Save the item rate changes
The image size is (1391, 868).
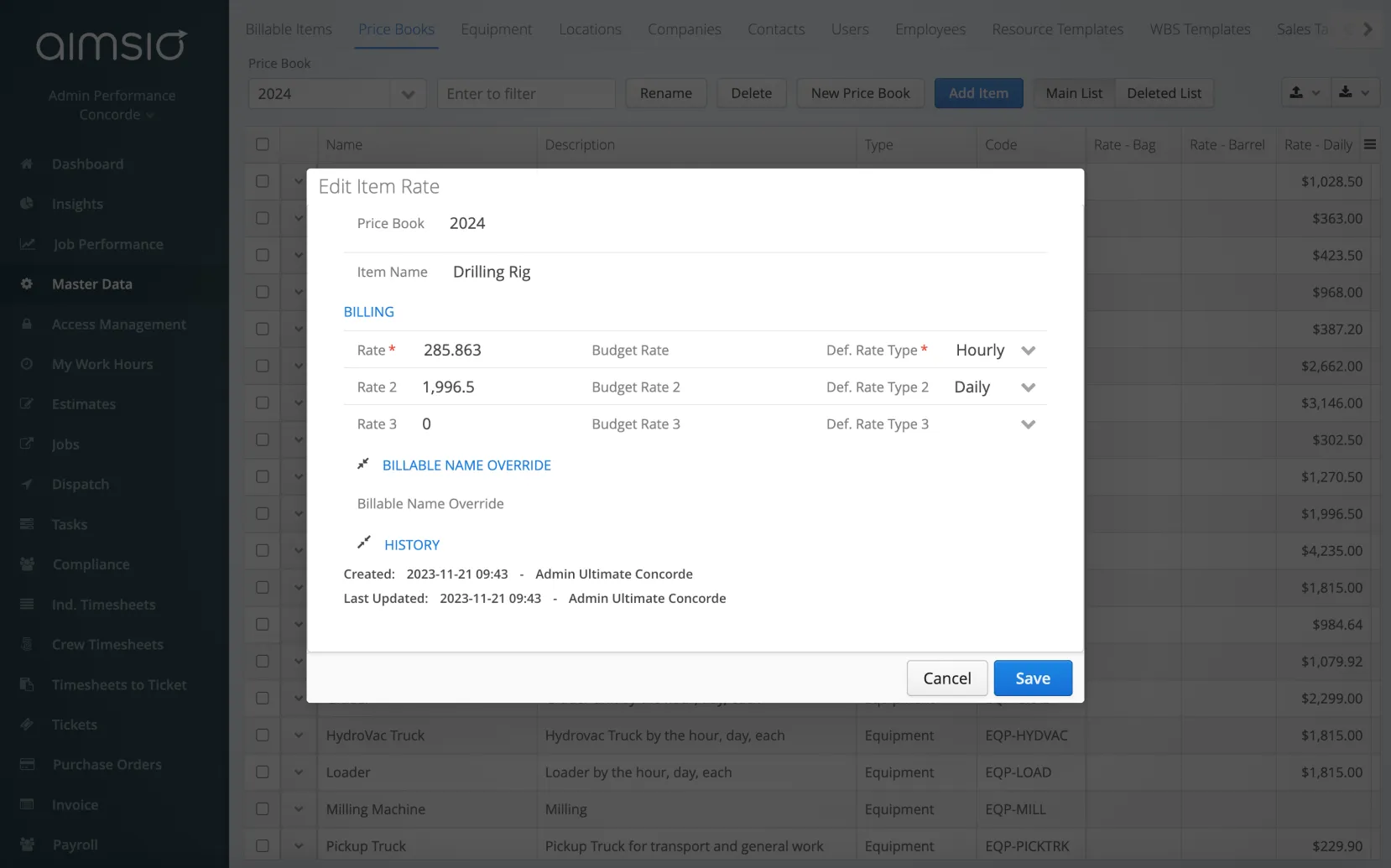click(1033, 678)
